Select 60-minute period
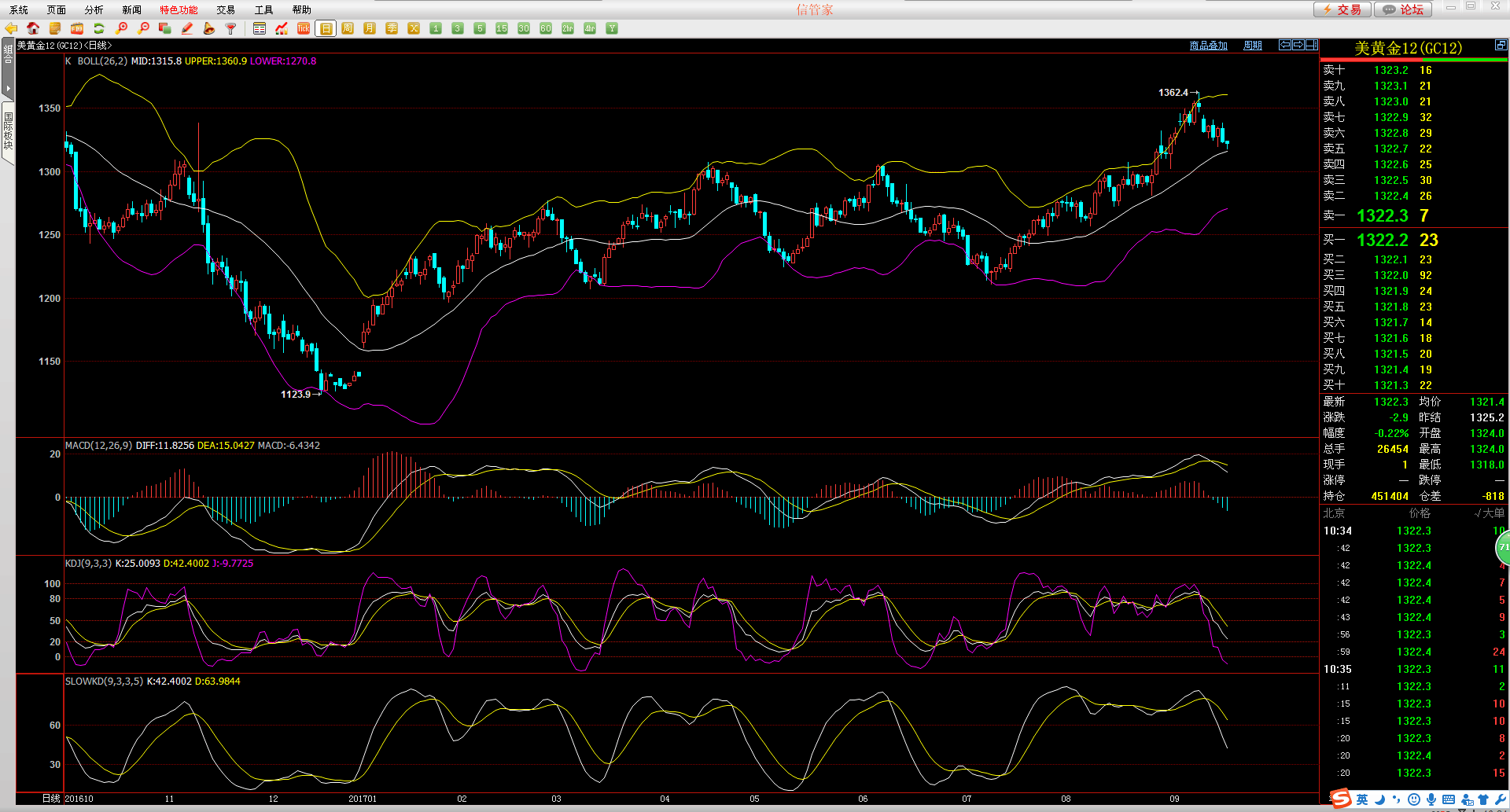Viewport: 1510px width, 812px height. [x=546, y=28]
